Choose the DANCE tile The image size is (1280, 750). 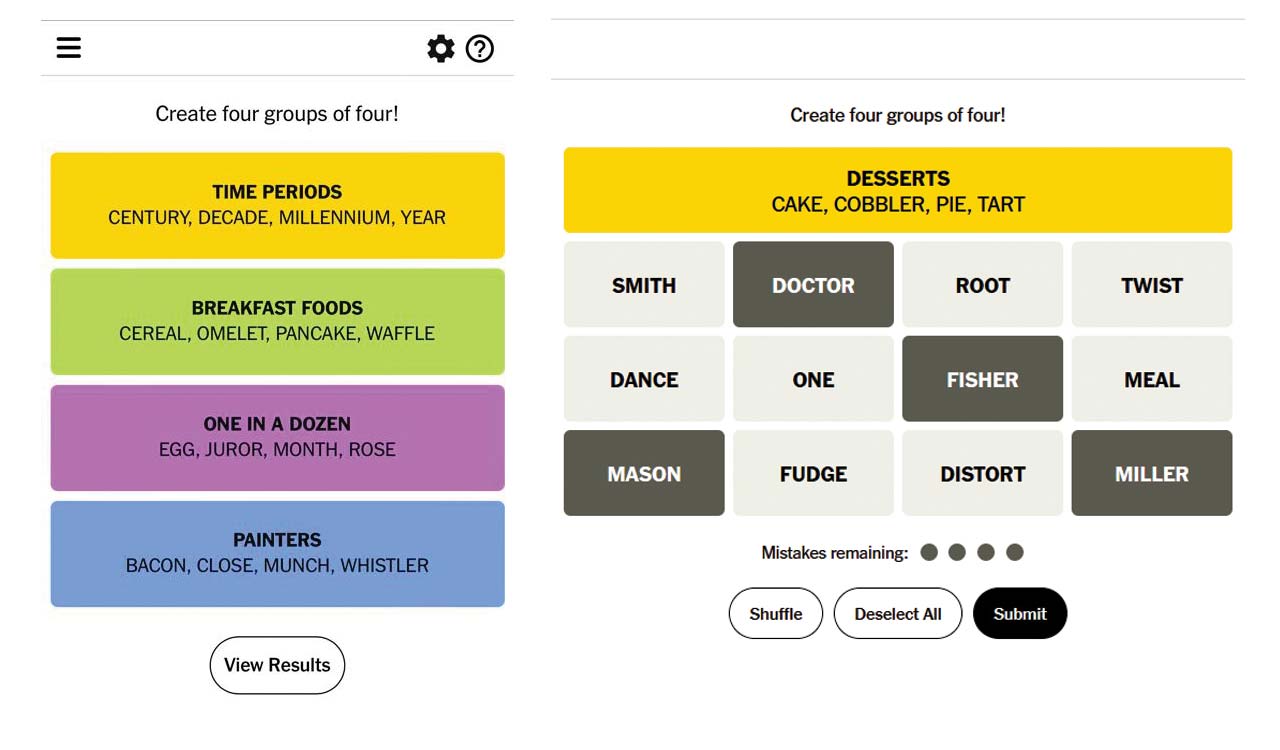[644, 379]
